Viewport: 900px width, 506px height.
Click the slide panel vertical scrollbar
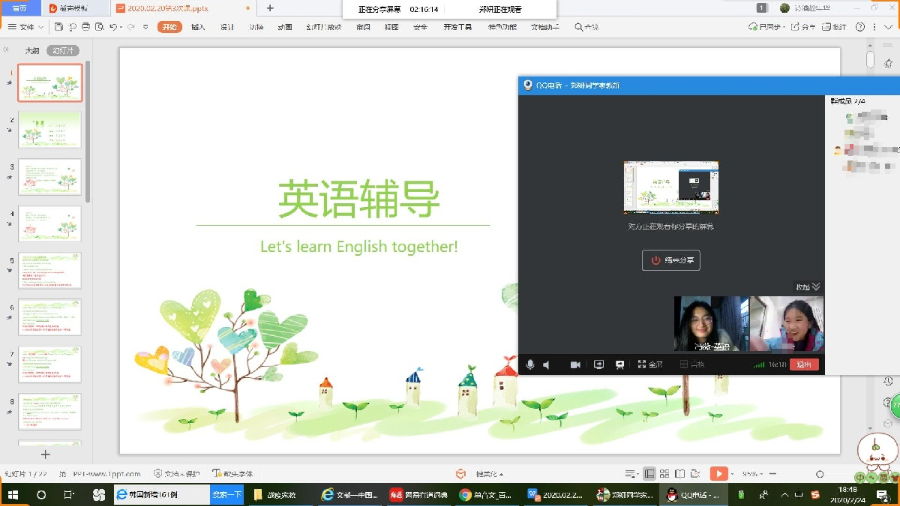[88, 132]
